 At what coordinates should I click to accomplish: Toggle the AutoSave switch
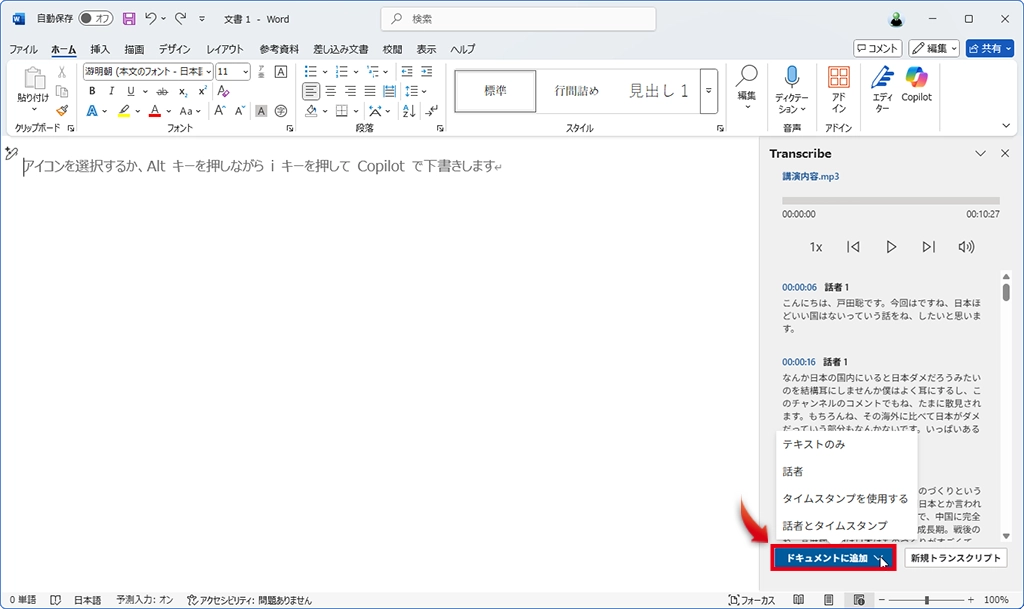point(96,19)
